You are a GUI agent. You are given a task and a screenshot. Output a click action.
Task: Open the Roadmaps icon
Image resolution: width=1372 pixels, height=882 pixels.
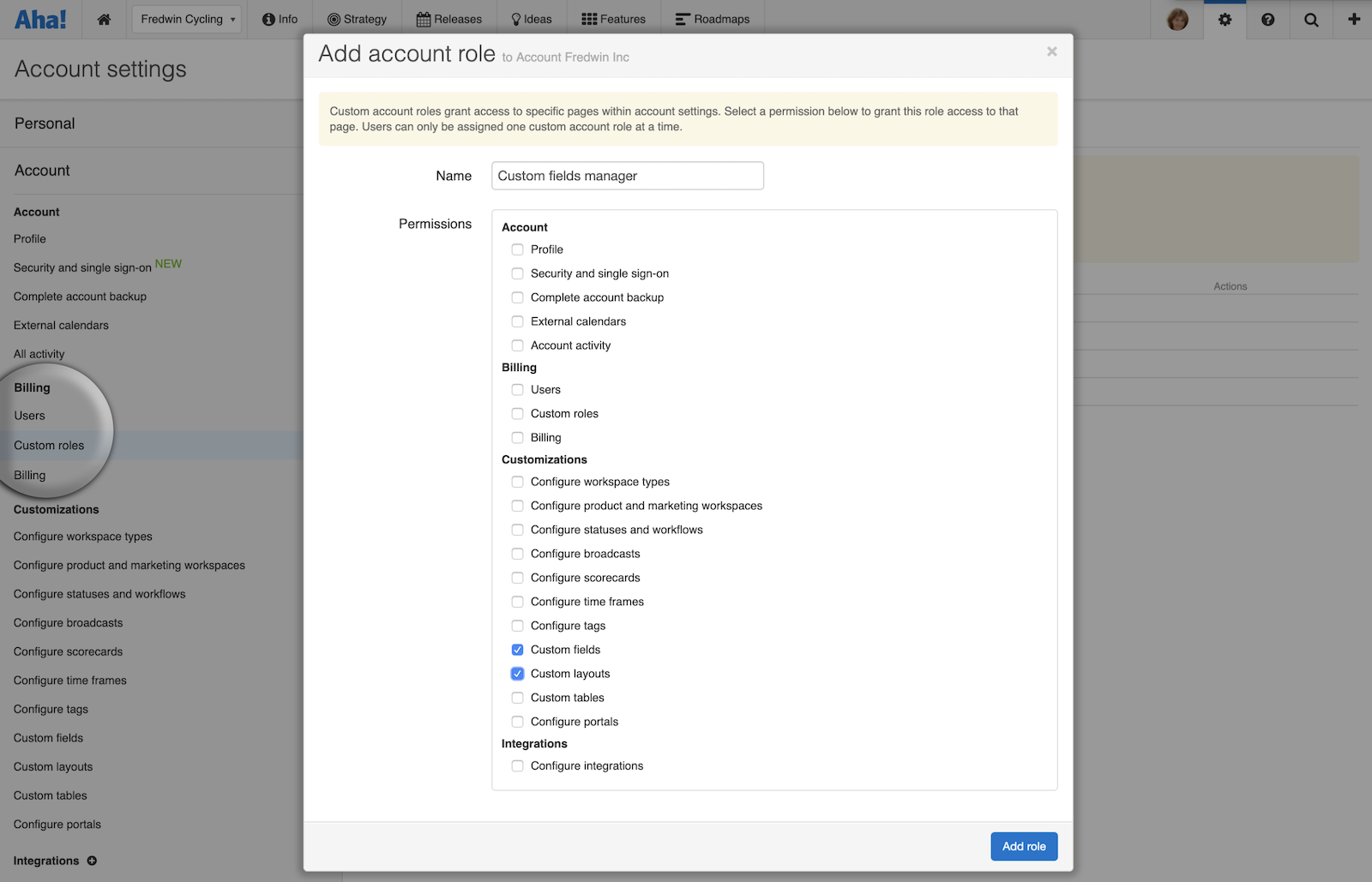pyautogui.click(x=683, y=18)
